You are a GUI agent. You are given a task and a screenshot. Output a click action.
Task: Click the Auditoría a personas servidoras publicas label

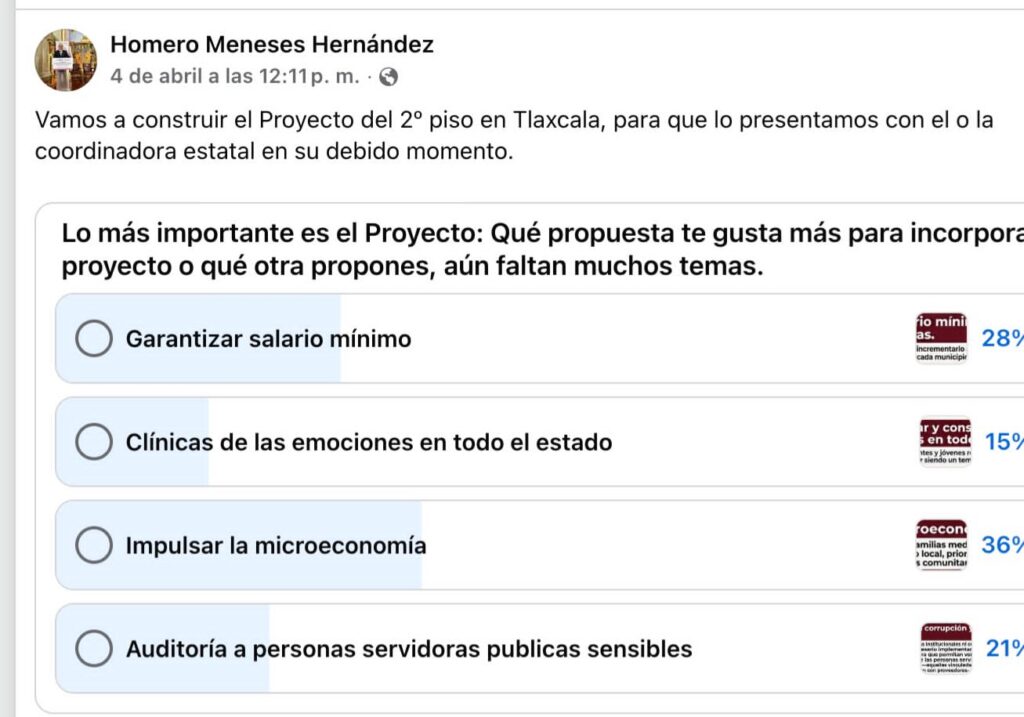[x=409, y=649]
